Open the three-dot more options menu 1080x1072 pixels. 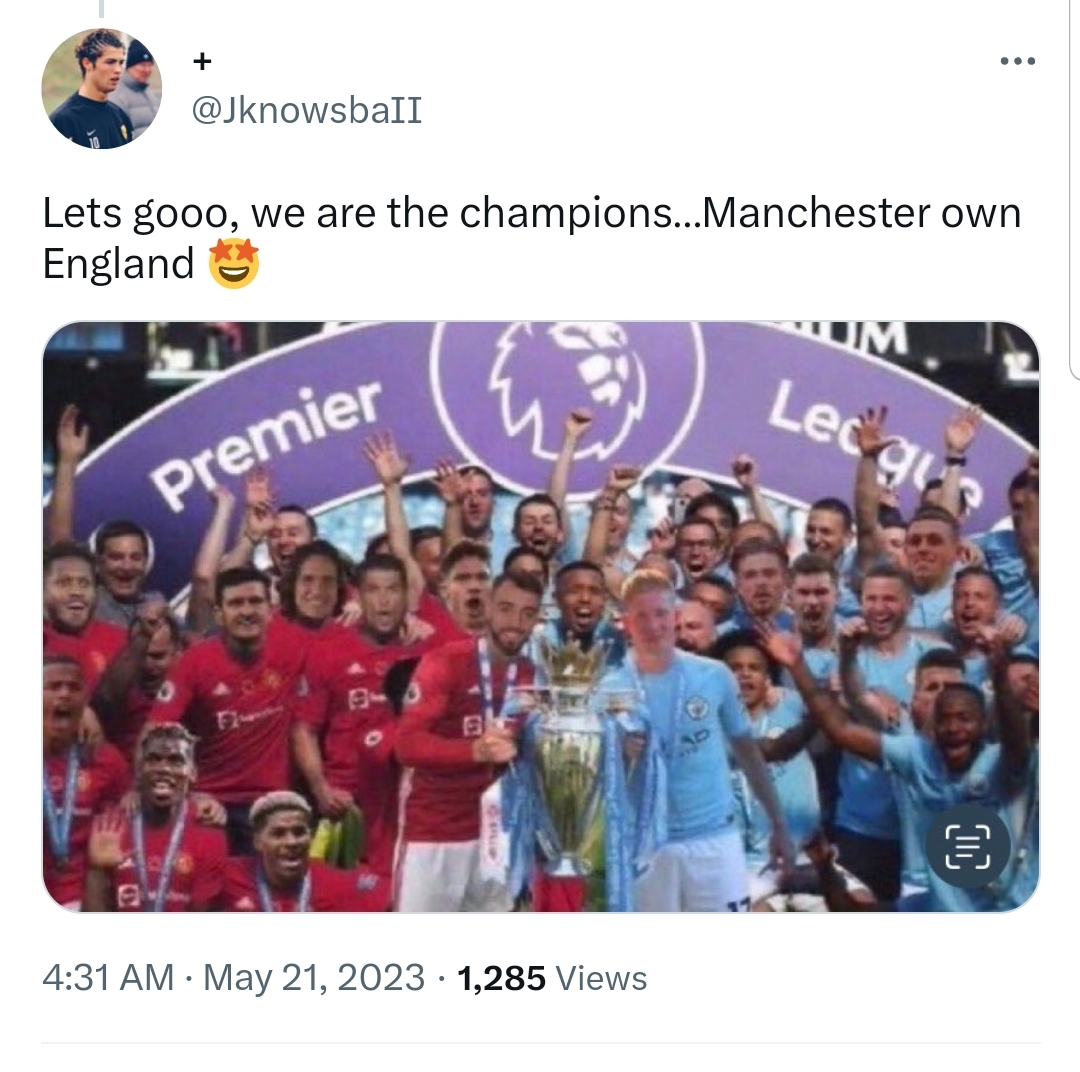[x=1017, y=61]
